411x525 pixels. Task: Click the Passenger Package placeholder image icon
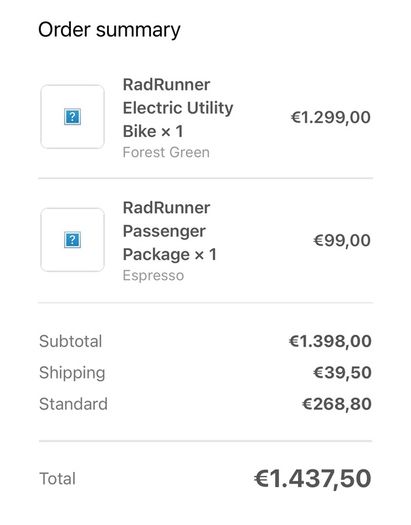(72, 240)
